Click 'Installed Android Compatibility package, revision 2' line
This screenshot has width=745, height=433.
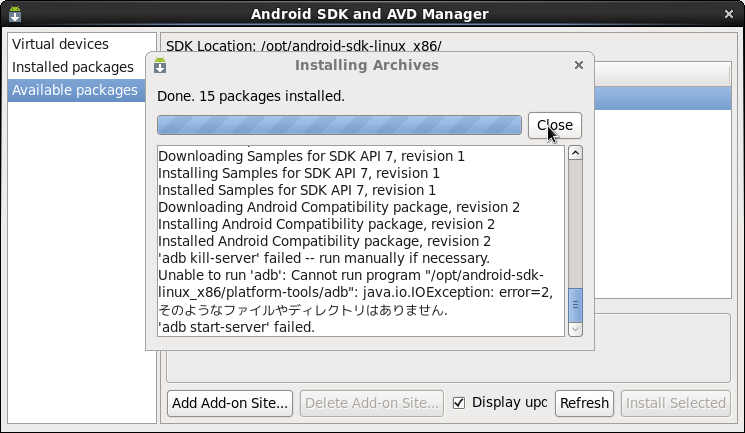(x=324, y=241)
